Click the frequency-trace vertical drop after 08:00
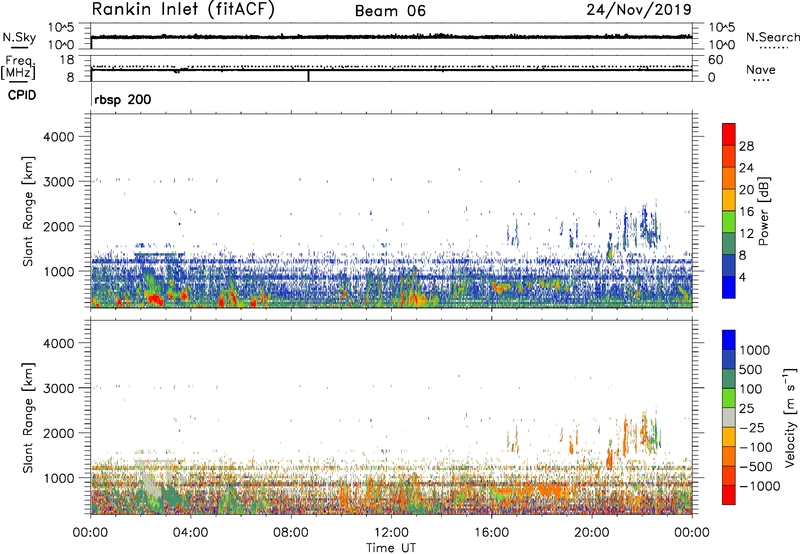The image size is (800, 554). pos(309,75)
